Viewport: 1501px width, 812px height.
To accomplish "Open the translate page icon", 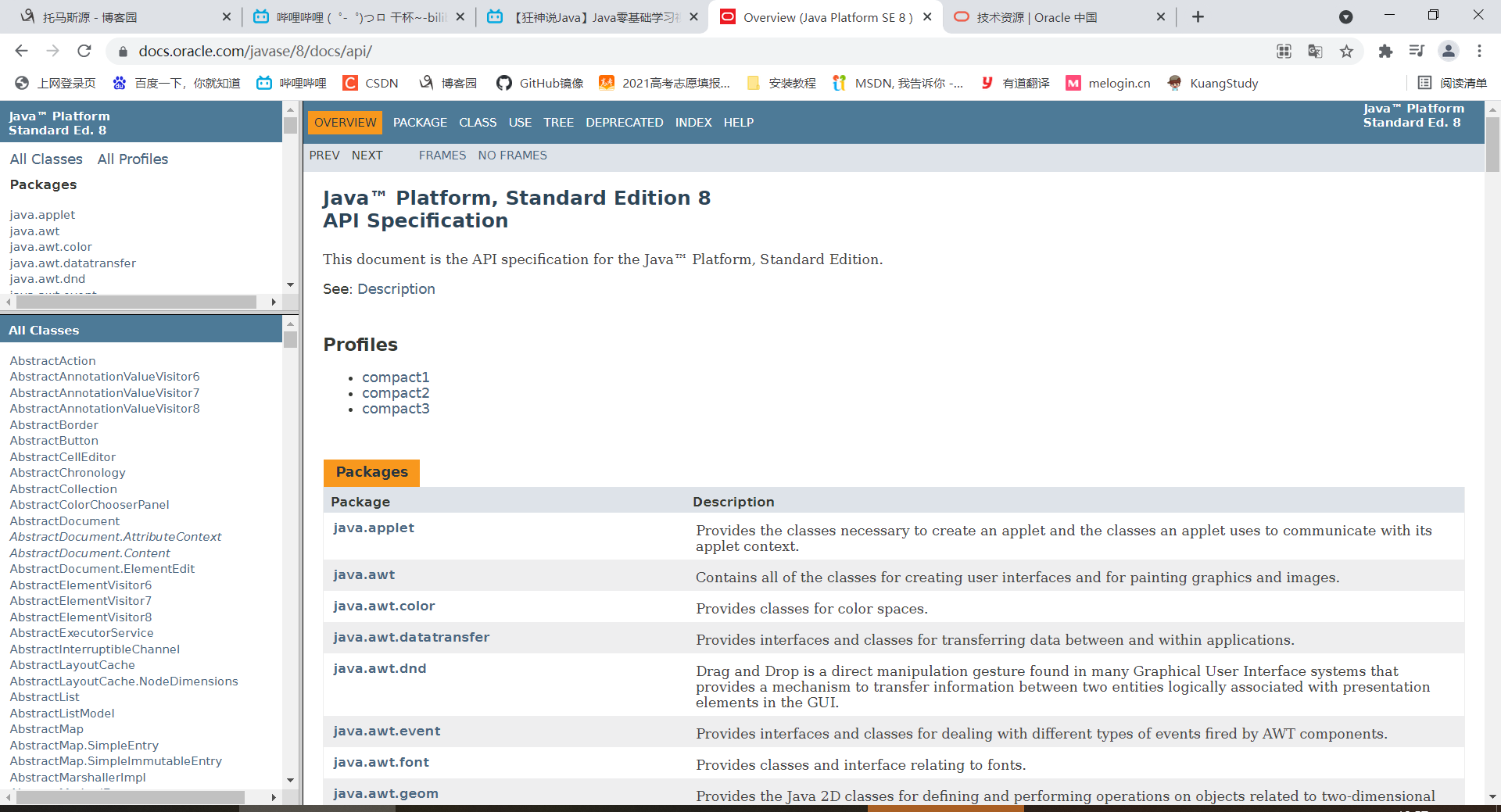I will pyautogui.click(x=1315, y=51).
